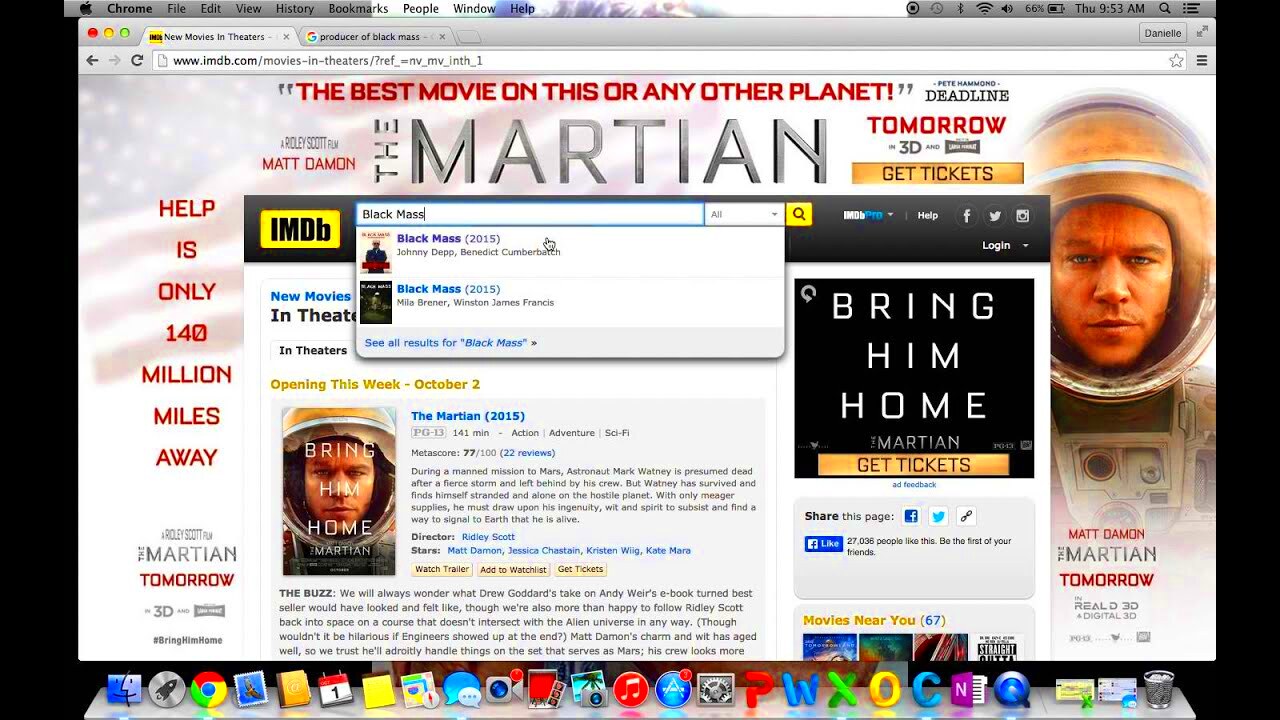Open search category 'All' dropdown
This screenshot has width=1280, height=720.
tap(744, 214)
